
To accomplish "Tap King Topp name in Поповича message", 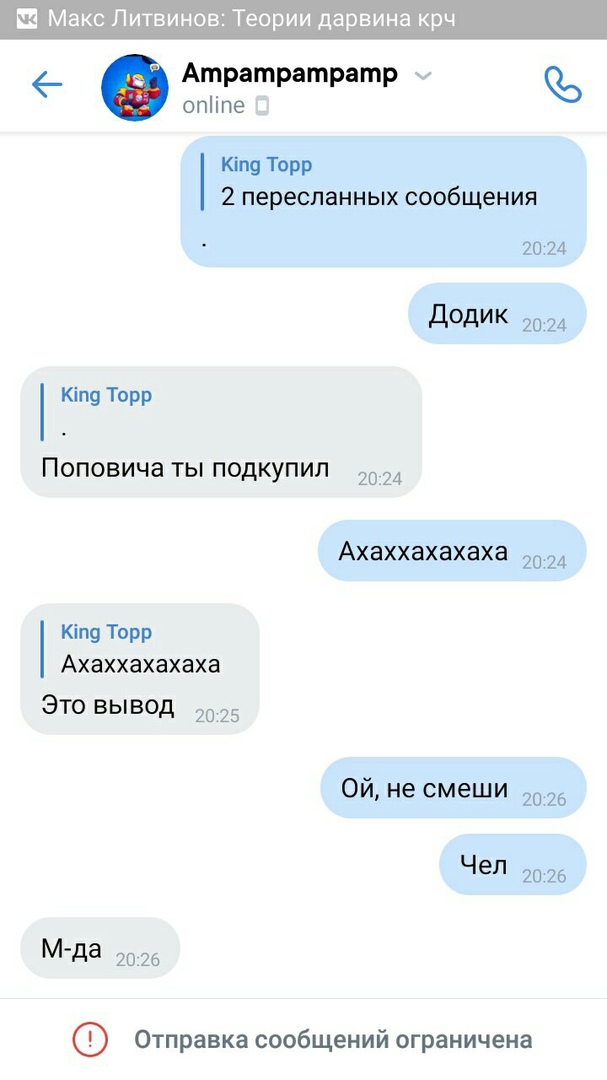I will 106,395.
